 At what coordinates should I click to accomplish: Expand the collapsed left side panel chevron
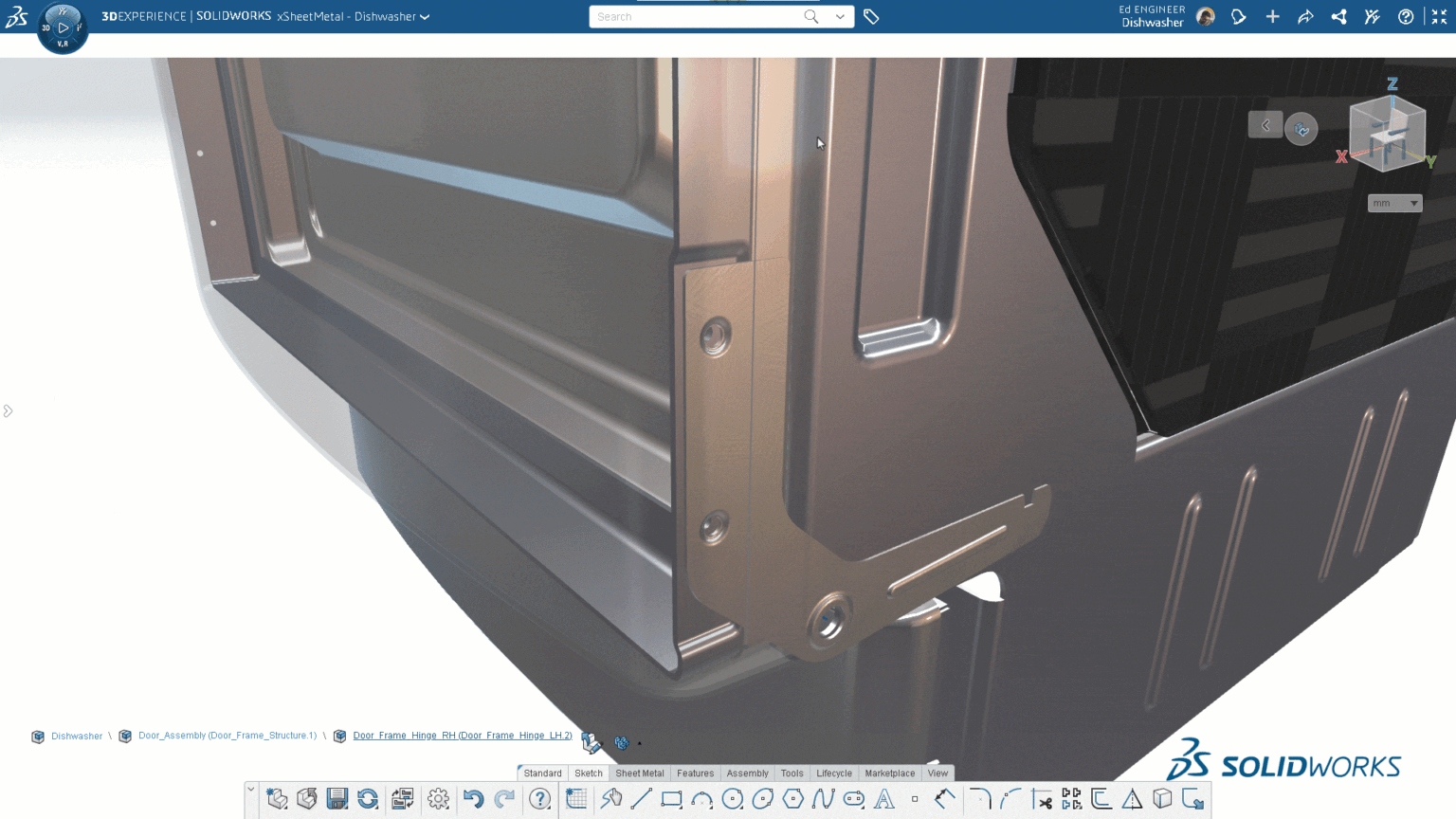tap(9, 409)
